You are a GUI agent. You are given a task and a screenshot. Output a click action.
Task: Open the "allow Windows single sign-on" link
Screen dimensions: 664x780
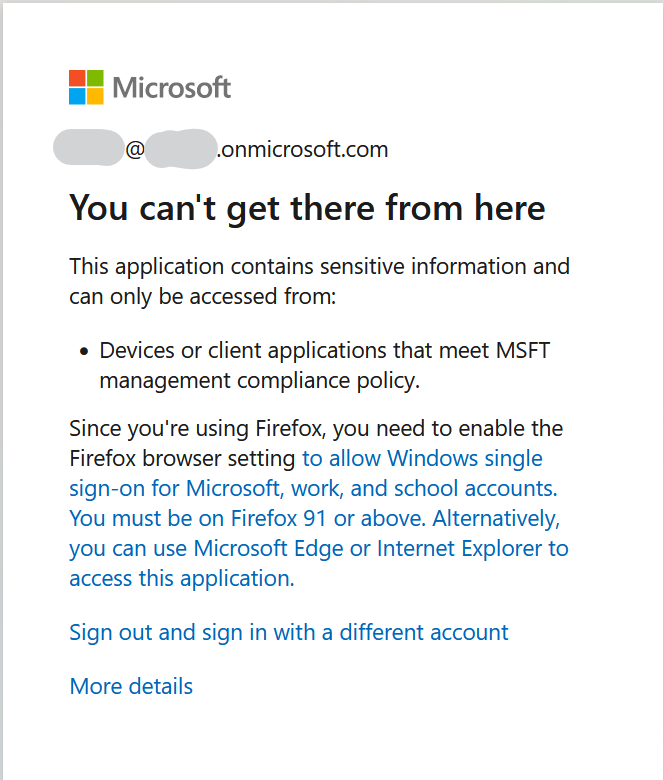click(x=422, y=459)
